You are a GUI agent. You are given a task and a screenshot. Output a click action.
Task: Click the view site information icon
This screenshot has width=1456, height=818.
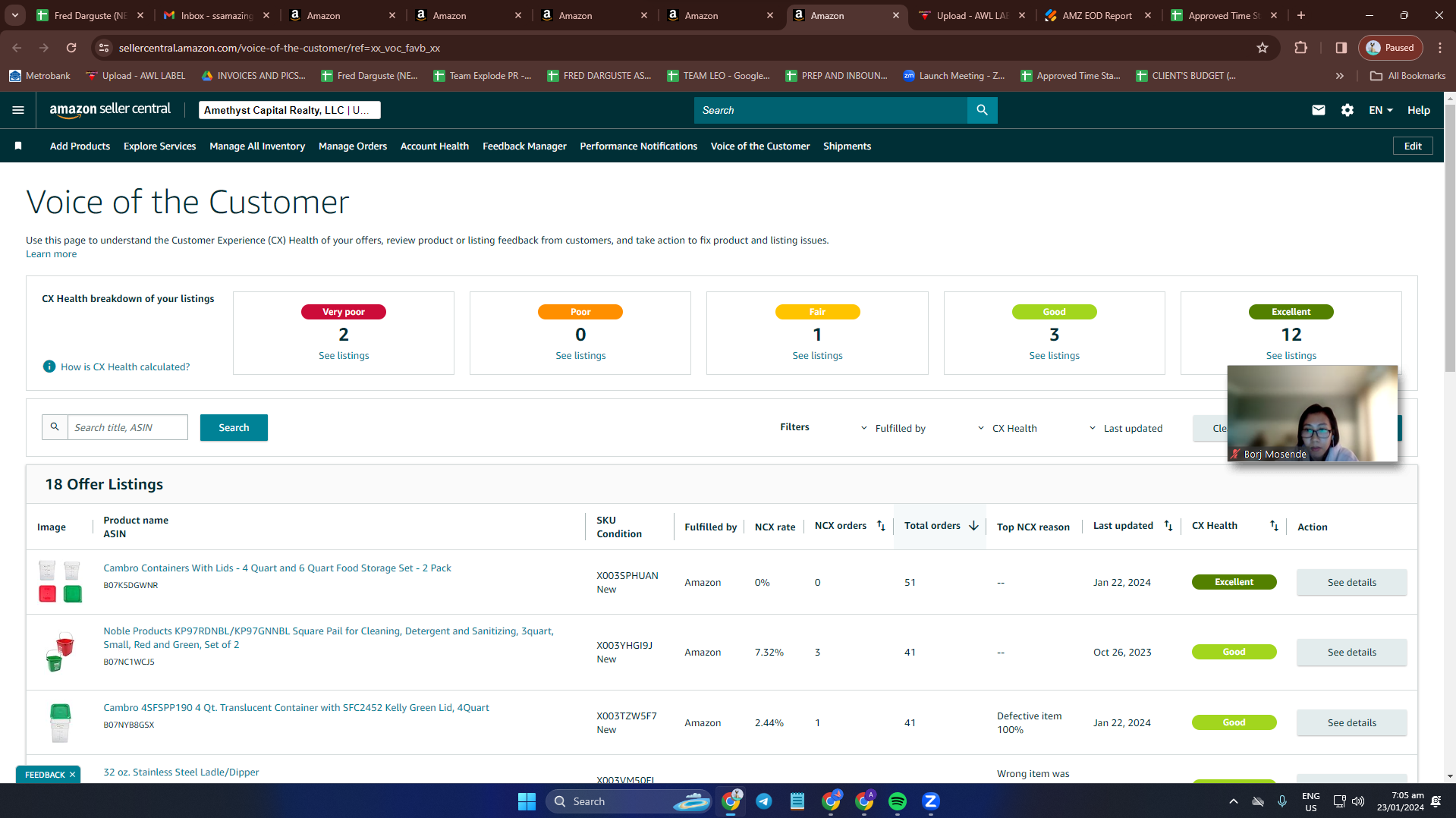click(104, 48)
